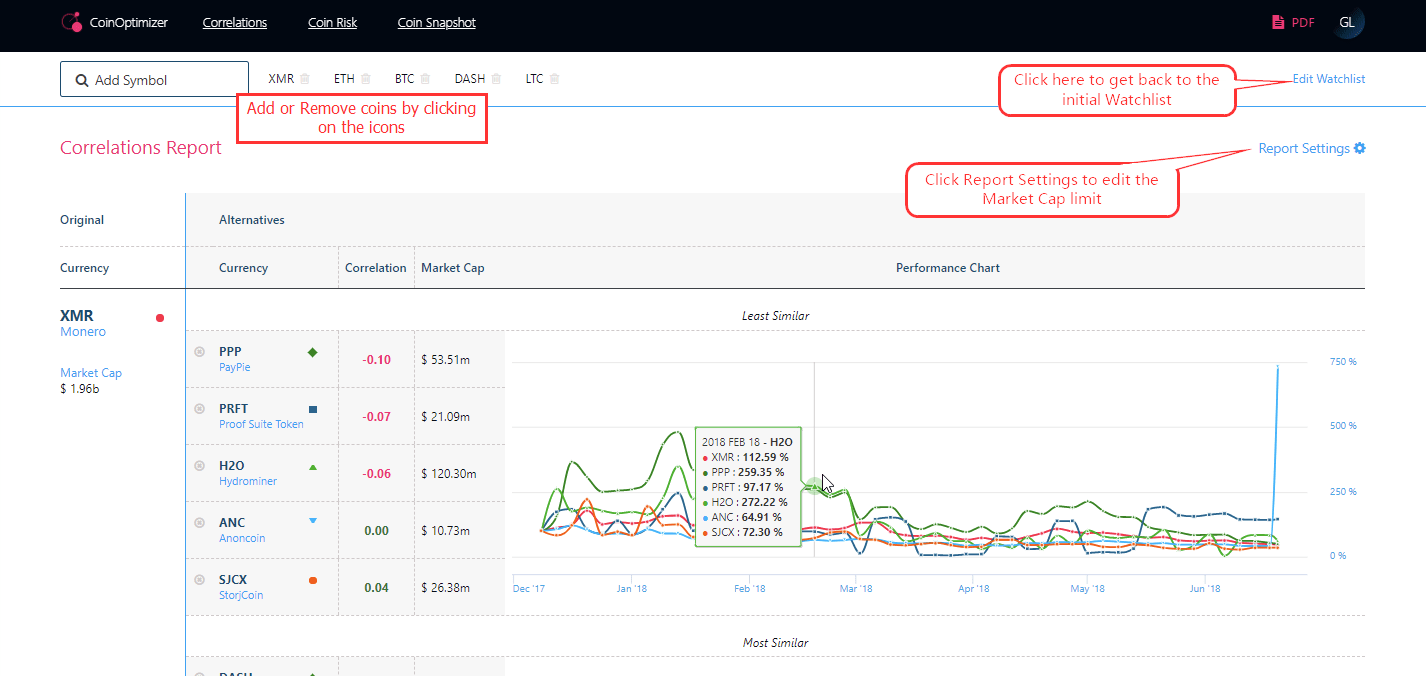
Task: Open the PayPie coin link
Action: (x=235, y=367)
